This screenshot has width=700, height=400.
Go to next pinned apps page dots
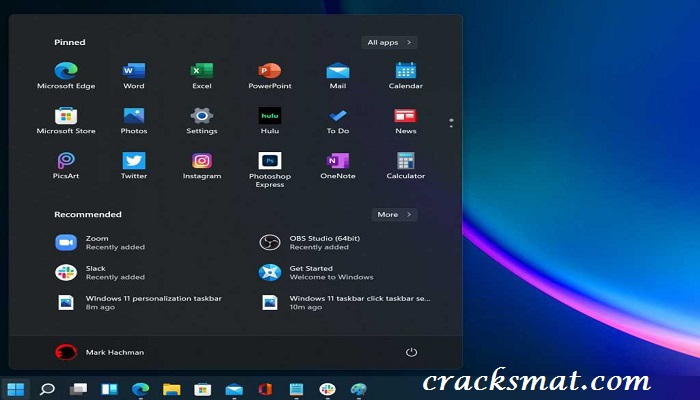tap(451, 123)
